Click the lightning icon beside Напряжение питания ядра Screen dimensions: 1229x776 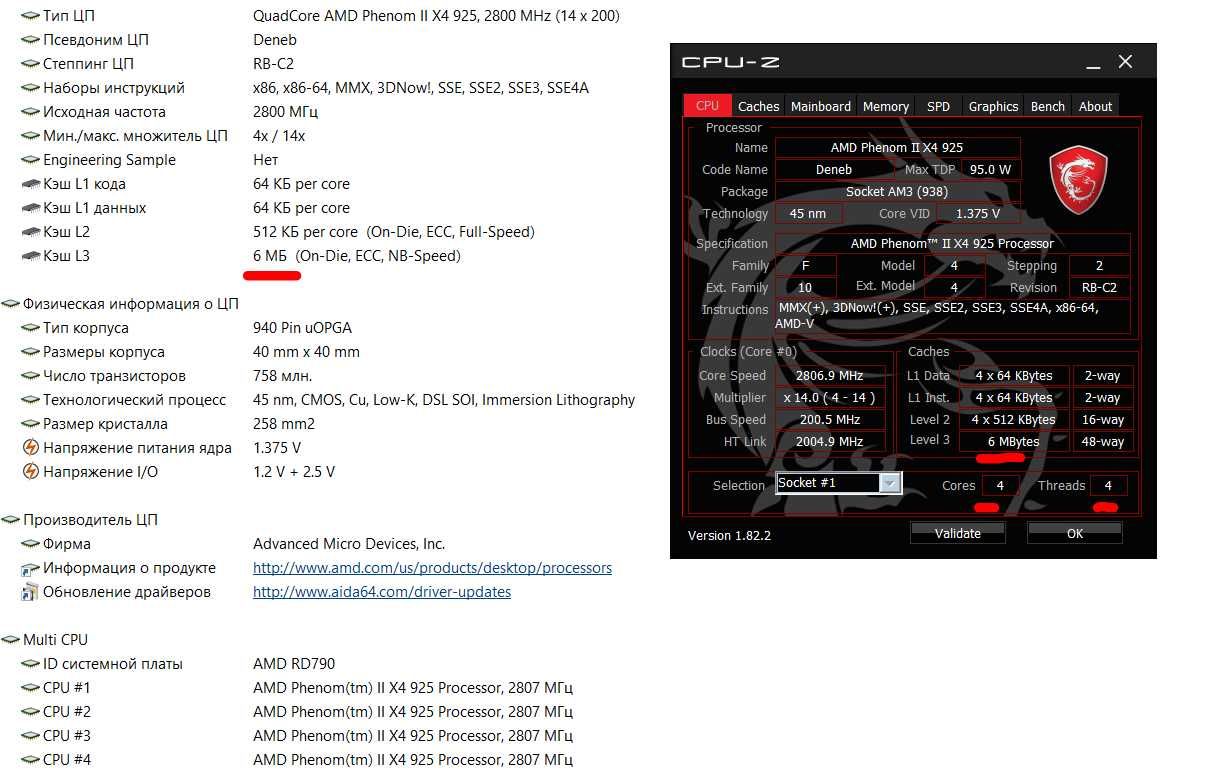(x=30, y=448)
